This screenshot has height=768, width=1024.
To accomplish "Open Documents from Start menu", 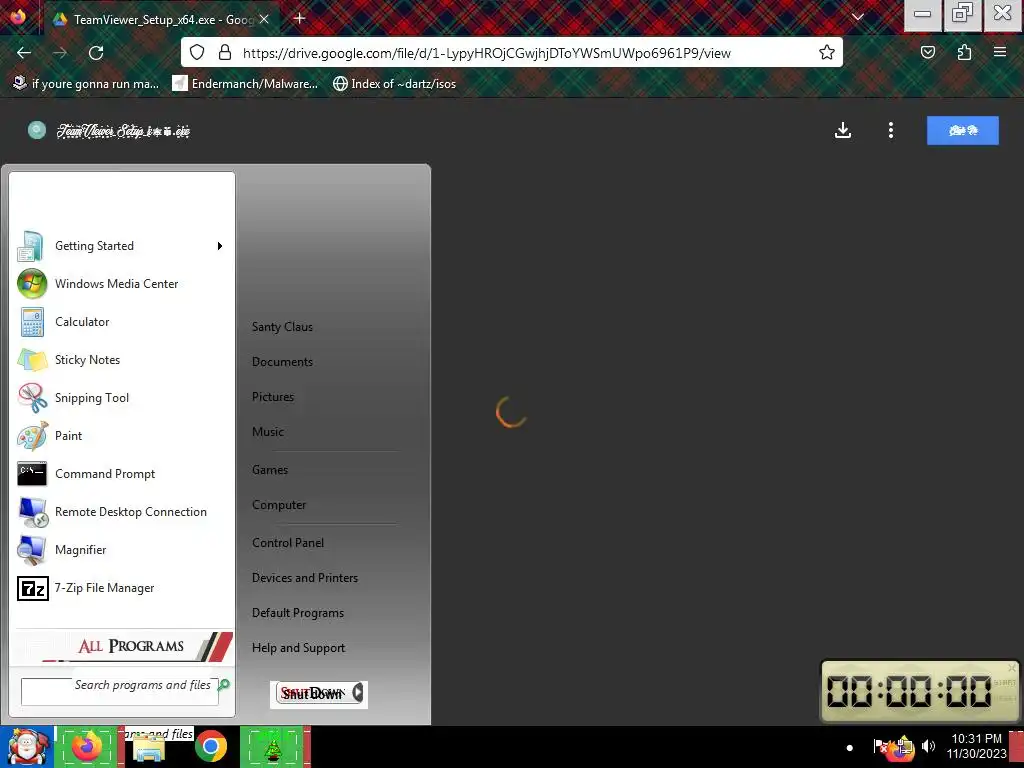I will coord(282,362).
